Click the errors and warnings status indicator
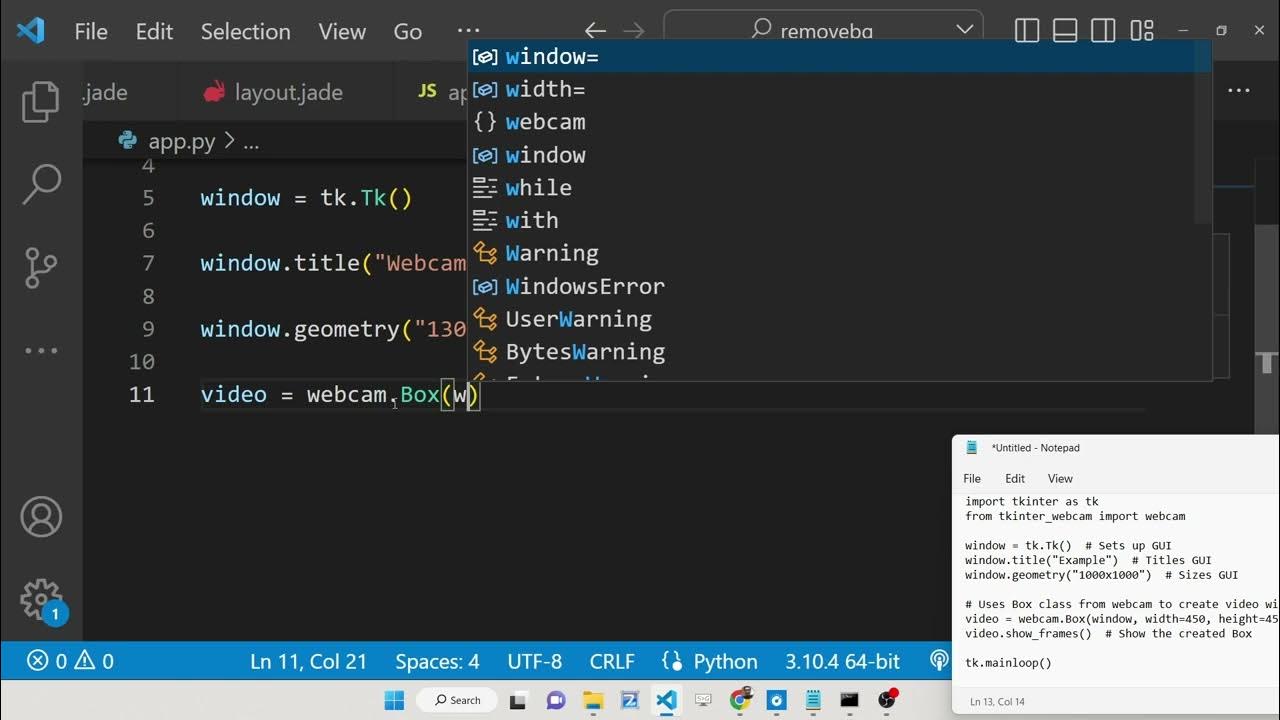This screenshot has width=1280, height=720. (70, 661)
